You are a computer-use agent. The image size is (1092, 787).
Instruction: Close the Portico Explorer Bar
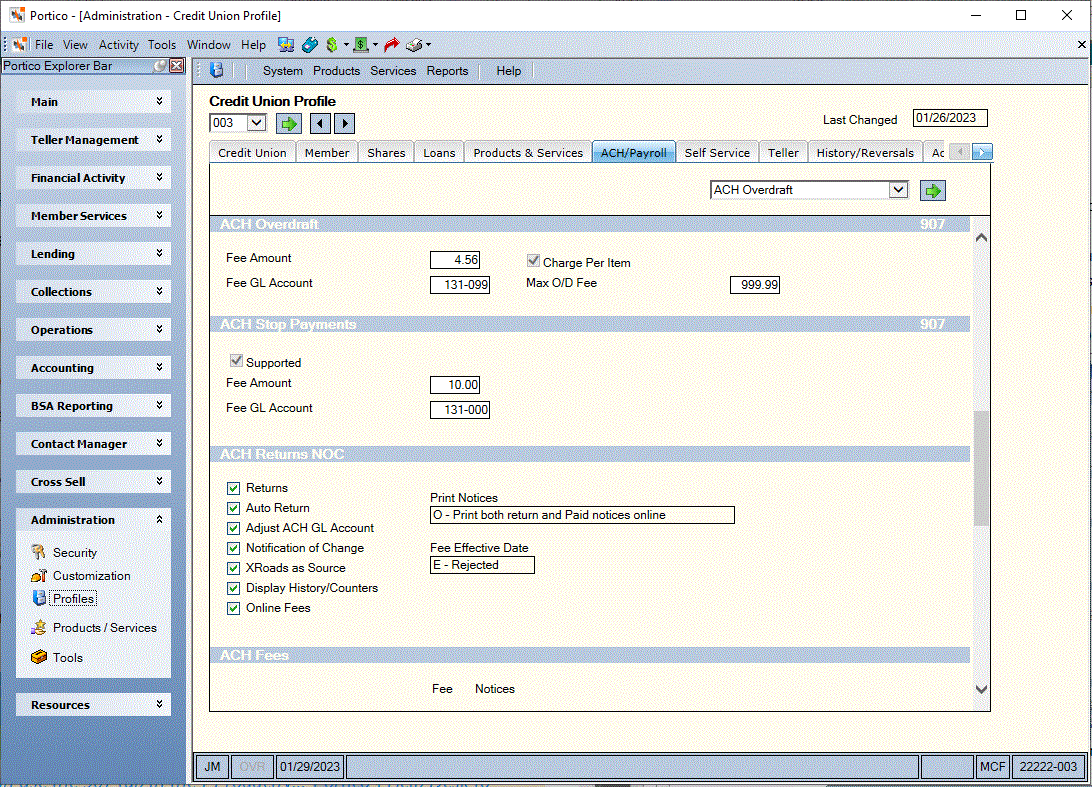coord(177,65)
